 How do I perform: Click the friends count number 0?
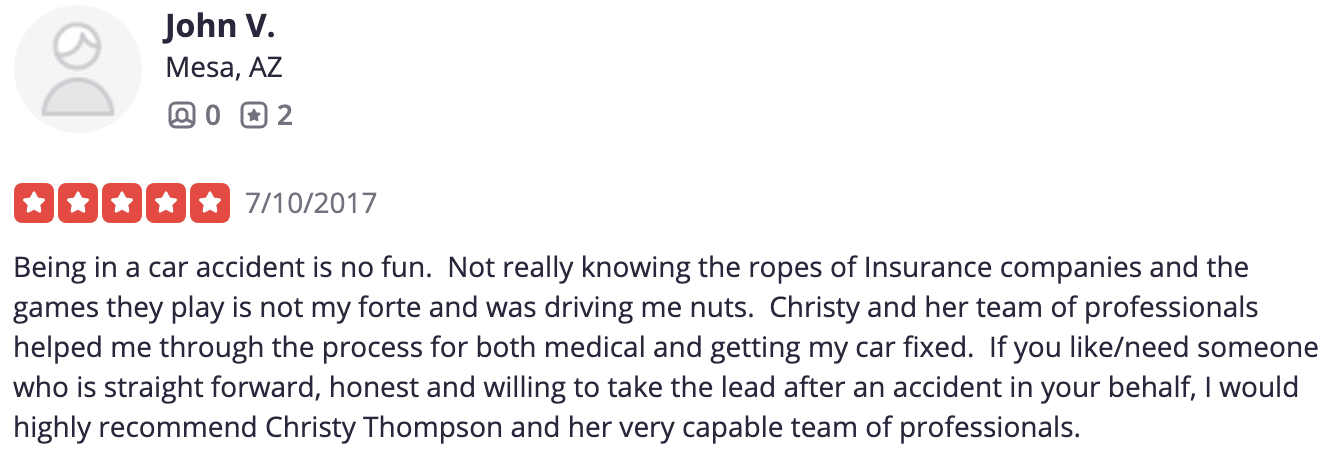pyautogui.click(x=212, y=116)
